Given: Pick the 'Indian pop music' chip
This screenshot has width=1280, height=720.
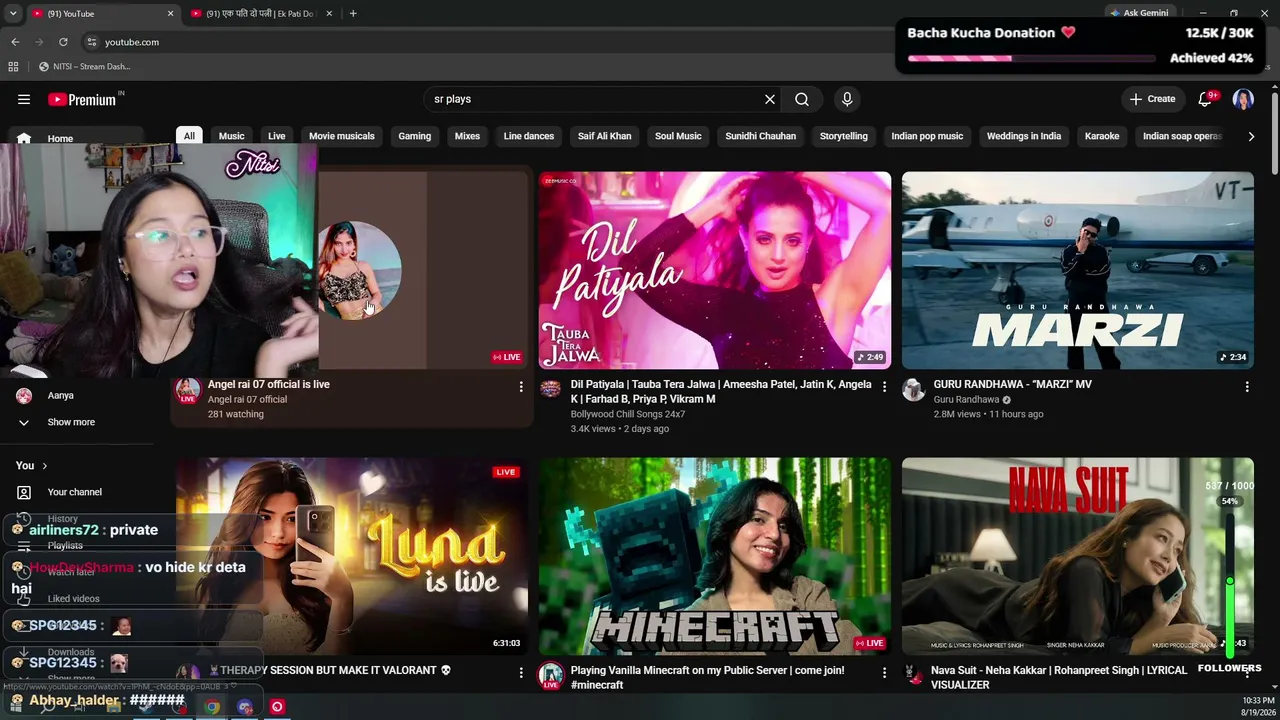Looking at the screenshot, I should 927,136.
